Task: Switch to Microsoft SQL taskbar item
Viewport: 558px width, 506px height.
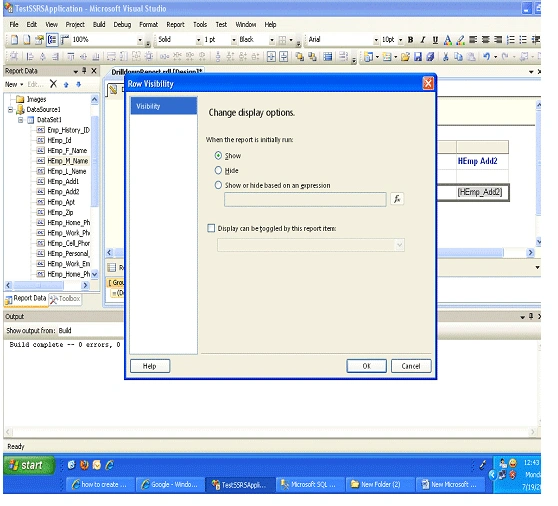Action: pyautogui.click(x=309, y=485)
